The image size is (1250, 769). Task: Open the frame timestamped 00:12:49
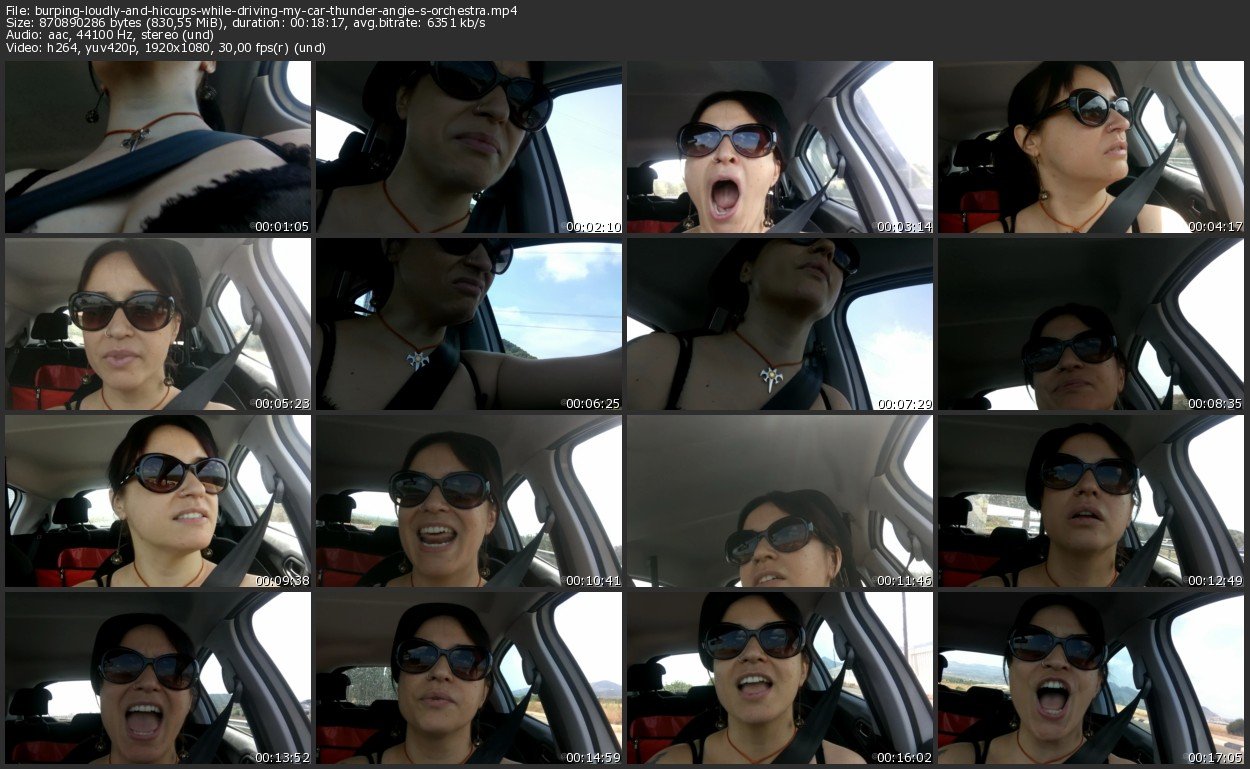pyautogui.click(x=1090, y=501)
